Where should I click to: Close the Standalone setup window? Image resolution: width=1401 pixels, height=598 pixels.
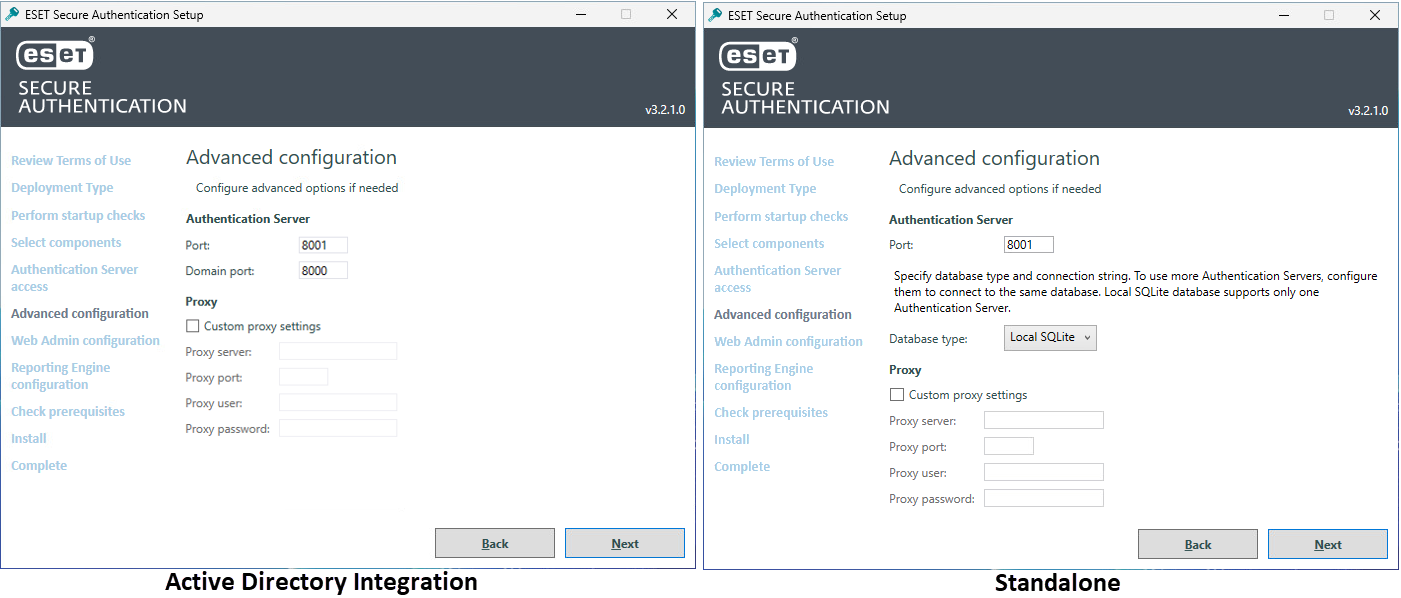coord(1375,15)
